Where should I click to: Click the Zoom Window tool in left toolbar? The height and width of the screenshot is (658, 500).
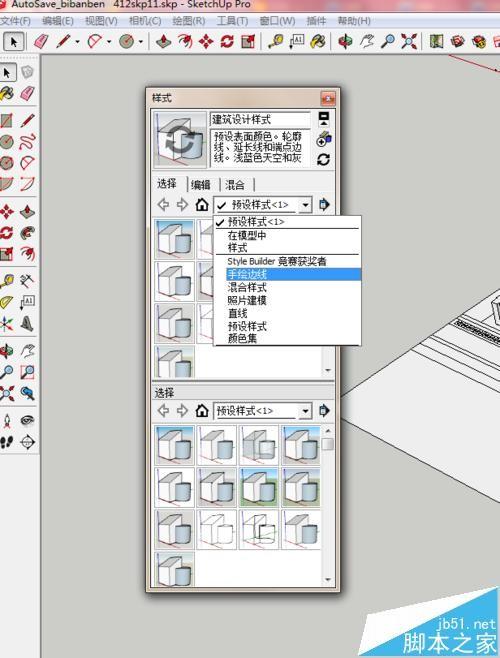pos(27,372)
